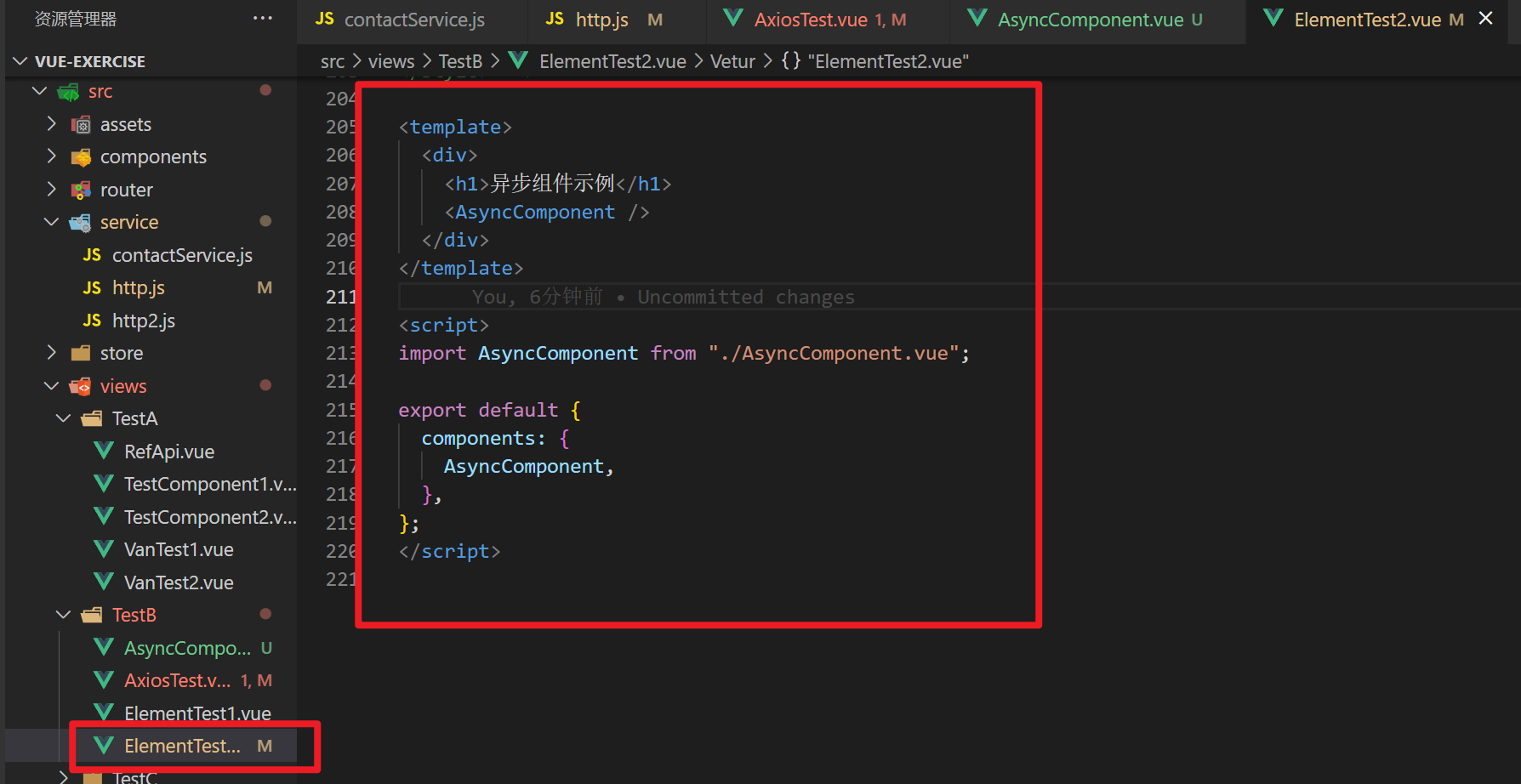The width and height of the screenshot is (1521, 784).
Task: Click the TestA folder icon
Action: (x=92, y=418)
